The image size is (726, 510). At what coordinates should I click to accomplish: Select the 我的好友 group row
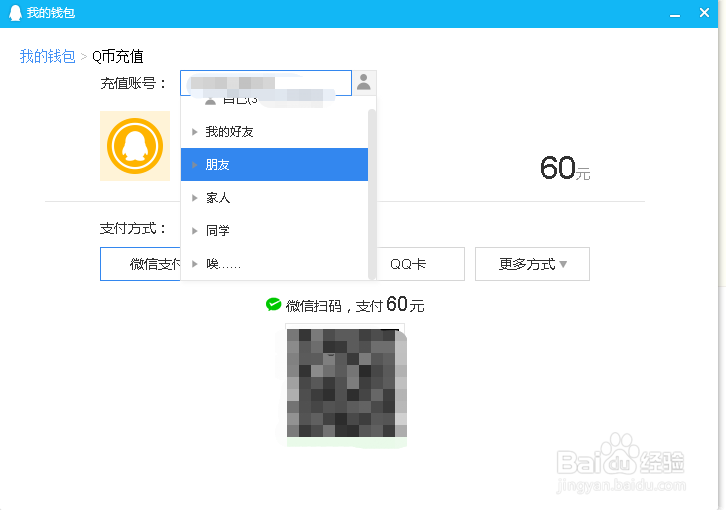click(274, 132)
